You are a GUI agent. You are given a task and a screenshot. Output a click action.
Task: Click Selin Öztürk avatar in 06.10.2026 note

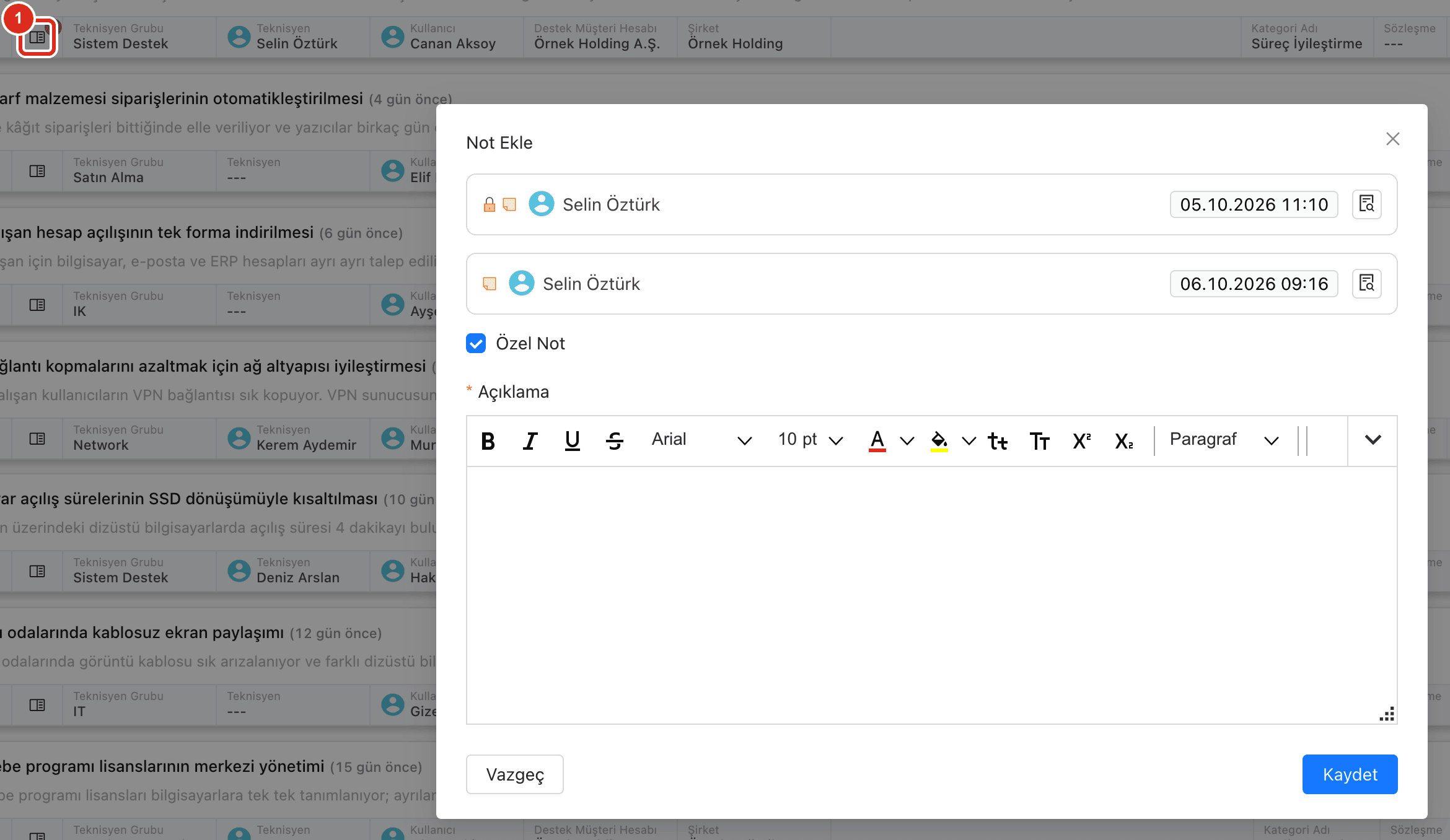(521, 283)
